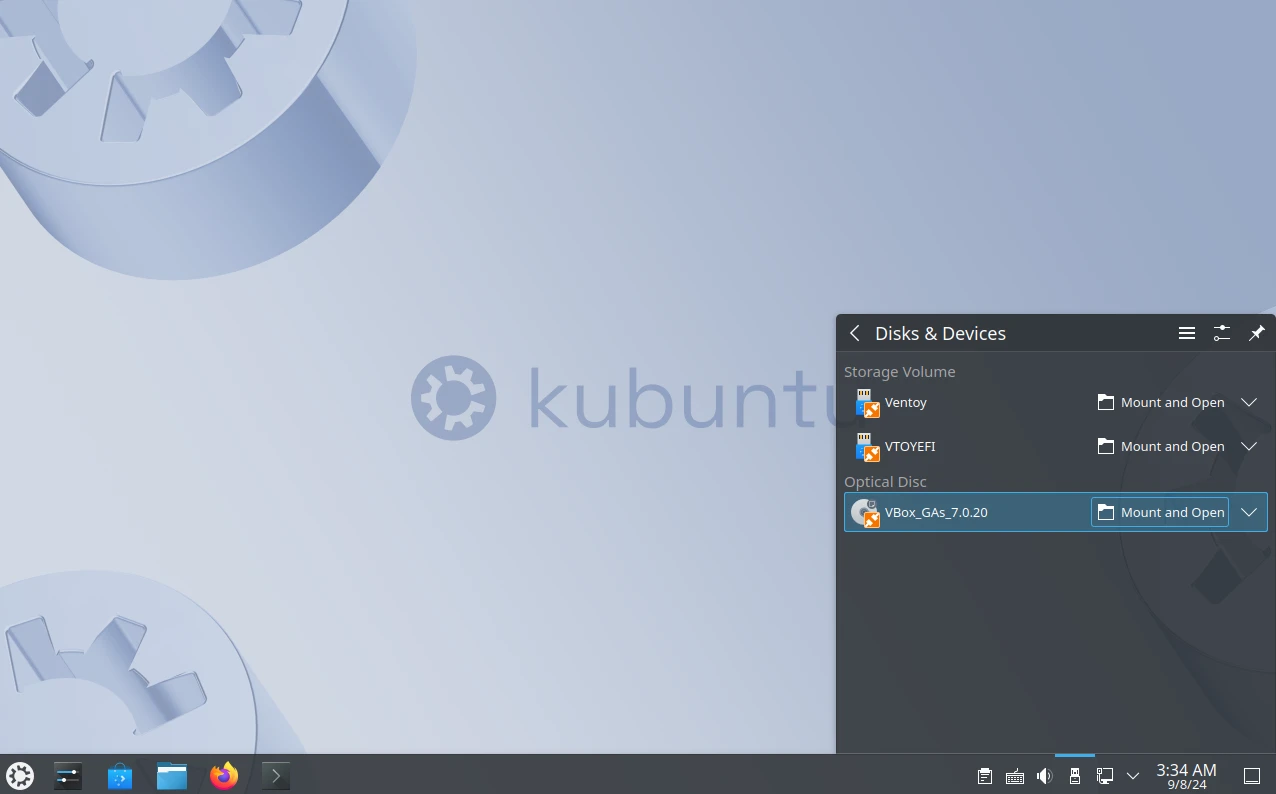Open the audio volume tray icon
1276x794 pixels.
click(1045, 776)
